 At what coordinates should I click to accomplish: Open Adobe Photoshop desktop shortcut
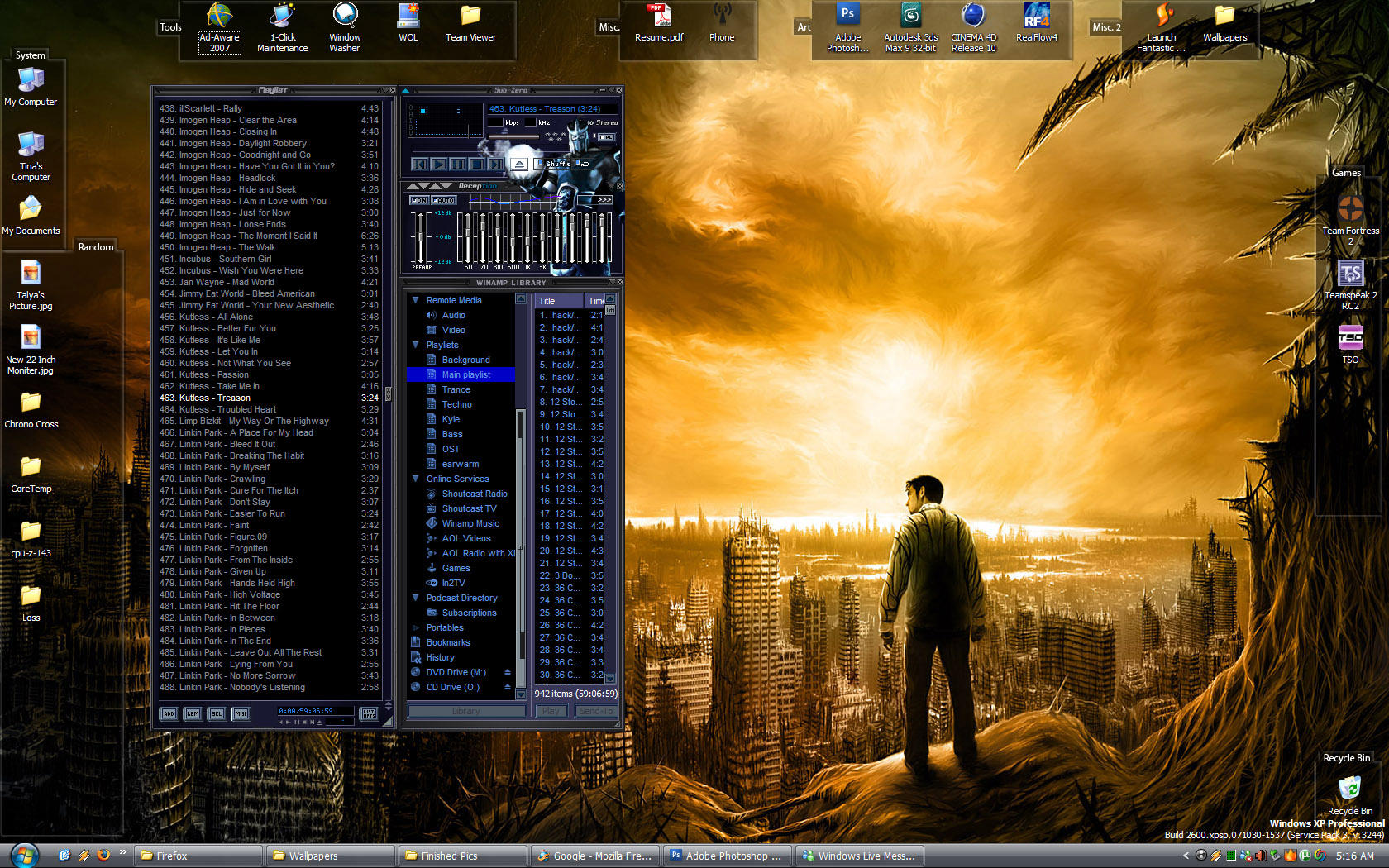point(848,28)
